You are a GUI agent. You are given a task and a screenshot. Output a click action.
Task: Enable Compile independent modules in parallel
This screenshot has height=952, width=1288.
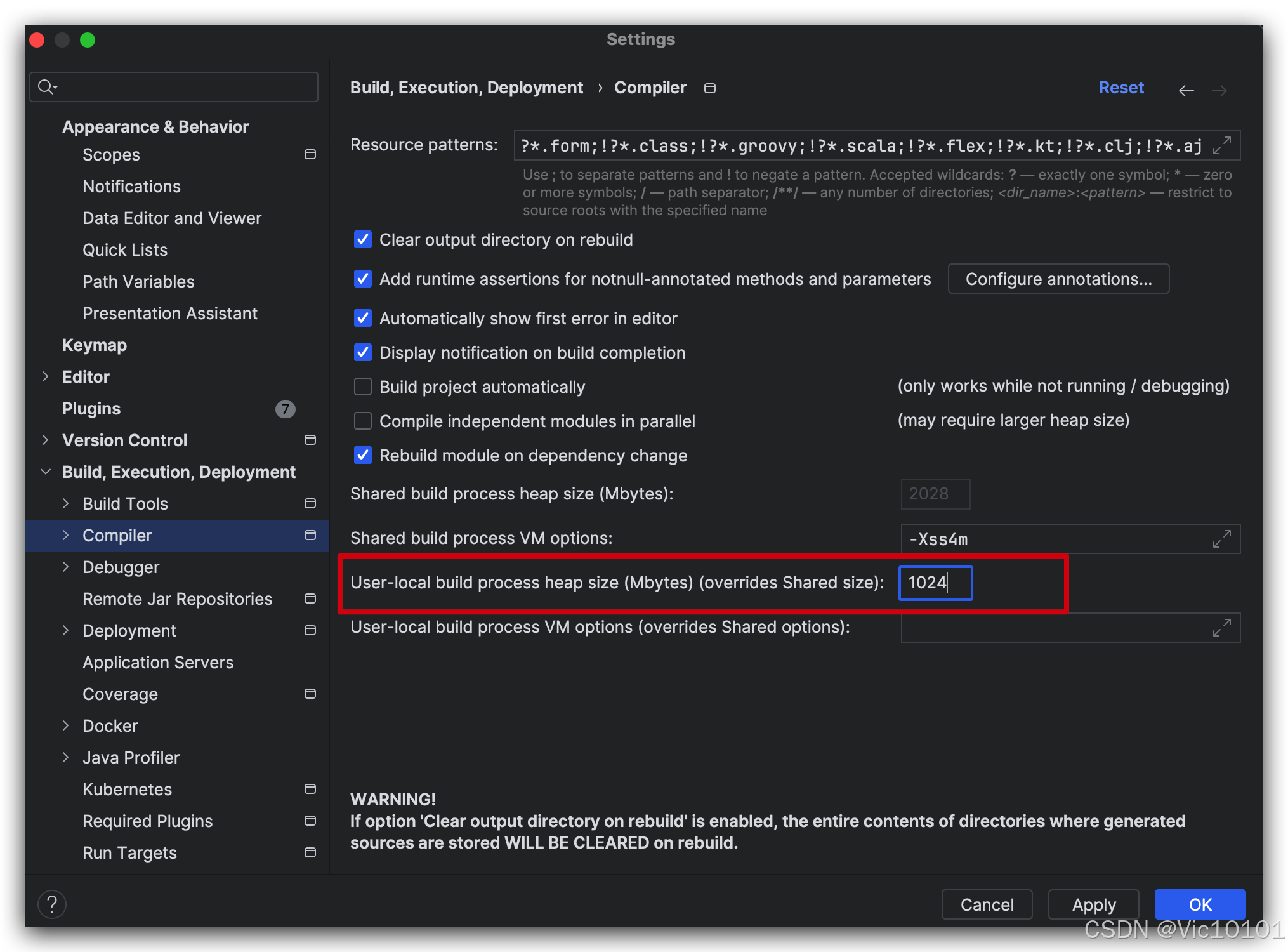tap(363, 421)
